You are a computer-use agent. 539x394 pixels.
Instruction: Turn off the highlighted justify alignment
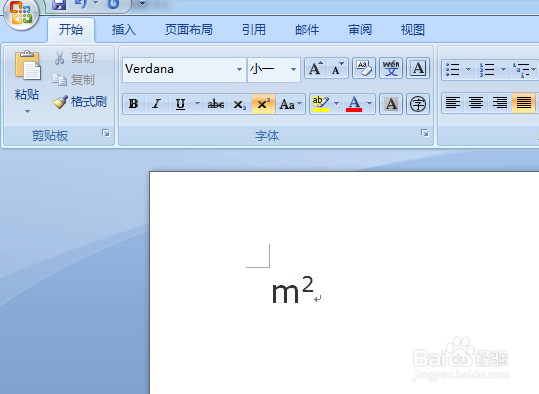524,102
